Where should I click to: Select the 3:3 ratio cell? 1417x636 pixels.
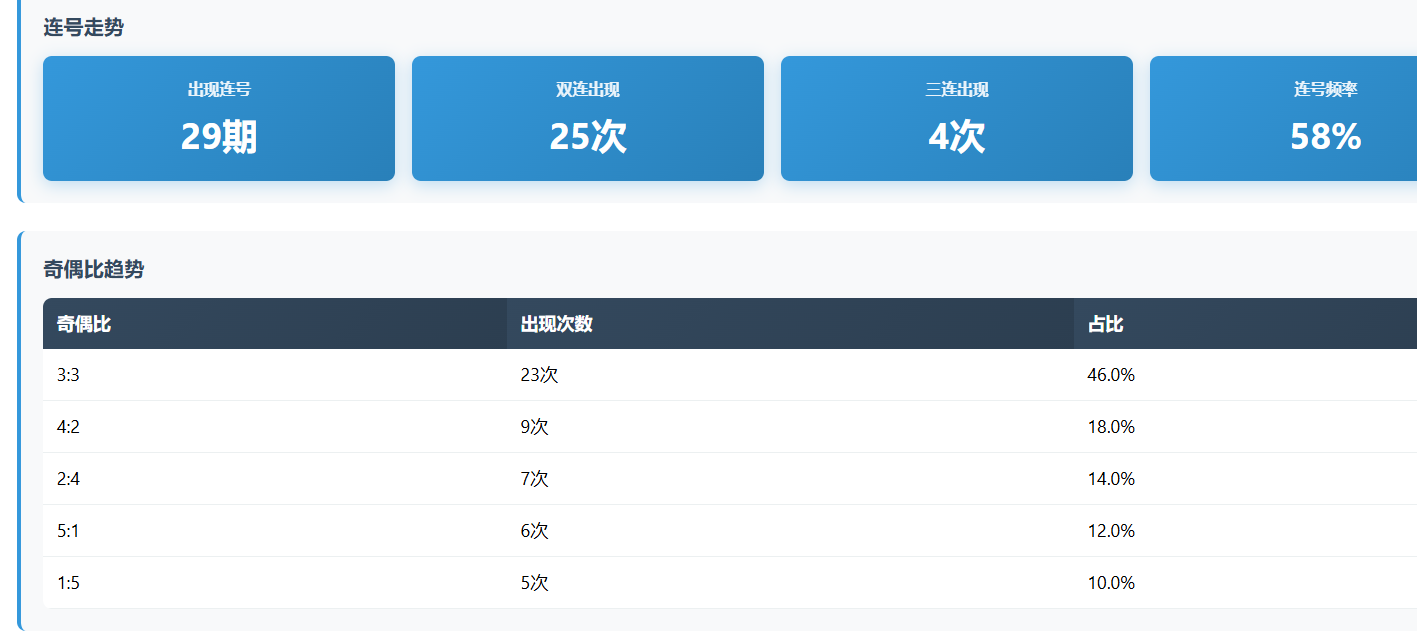(68, 375)
